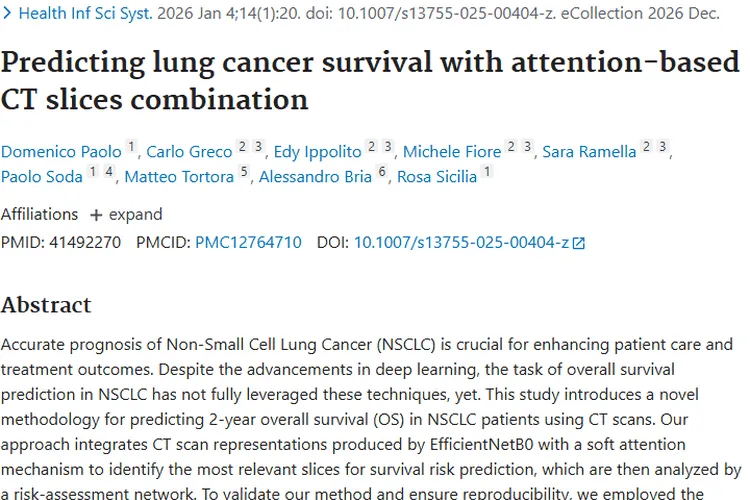This screenshot has height=500, width=750.
Task: Click the external link icon beside DOI
Action: tap(578, 243)
